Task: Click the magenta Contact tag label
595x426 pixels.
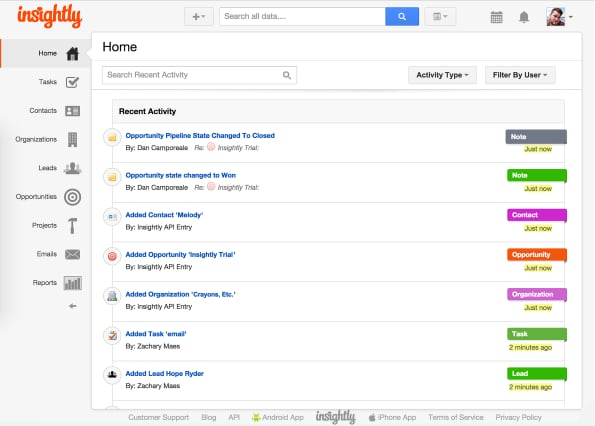Action: 537,215
